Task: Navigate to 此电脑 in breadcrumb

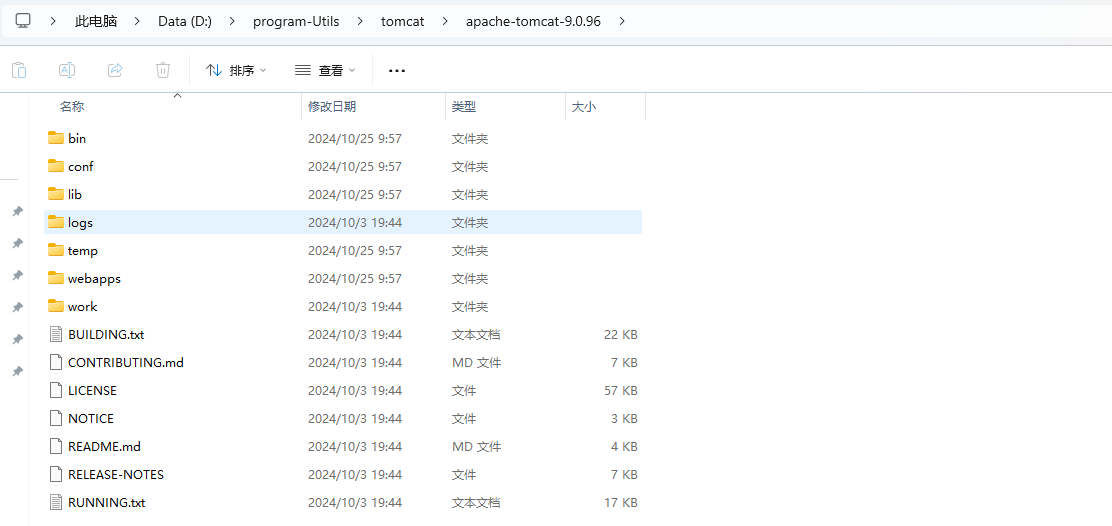Action: click(96, 21)
